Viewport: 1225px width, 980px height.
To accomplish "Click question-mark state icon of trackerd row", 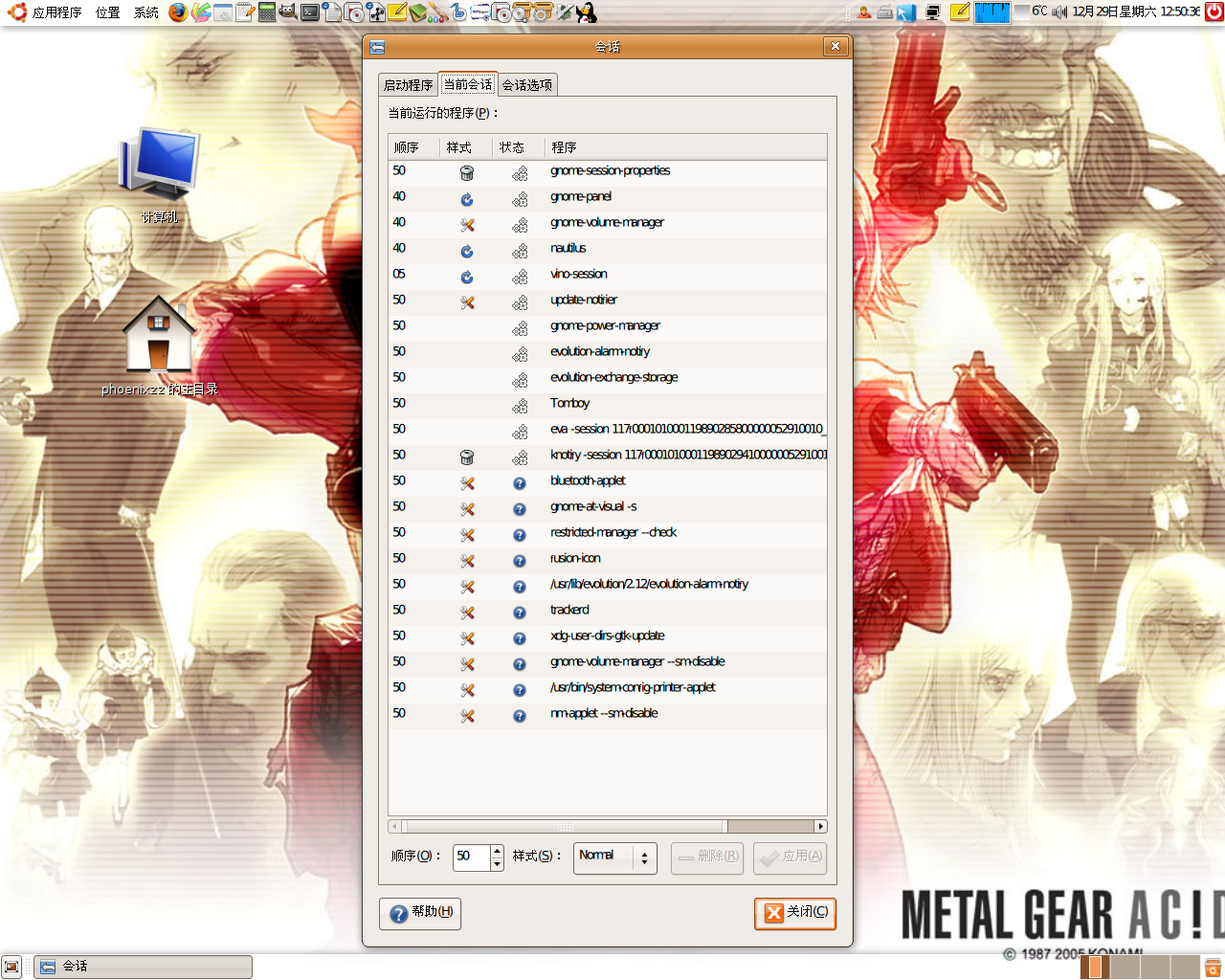I will tap(520, 612).
